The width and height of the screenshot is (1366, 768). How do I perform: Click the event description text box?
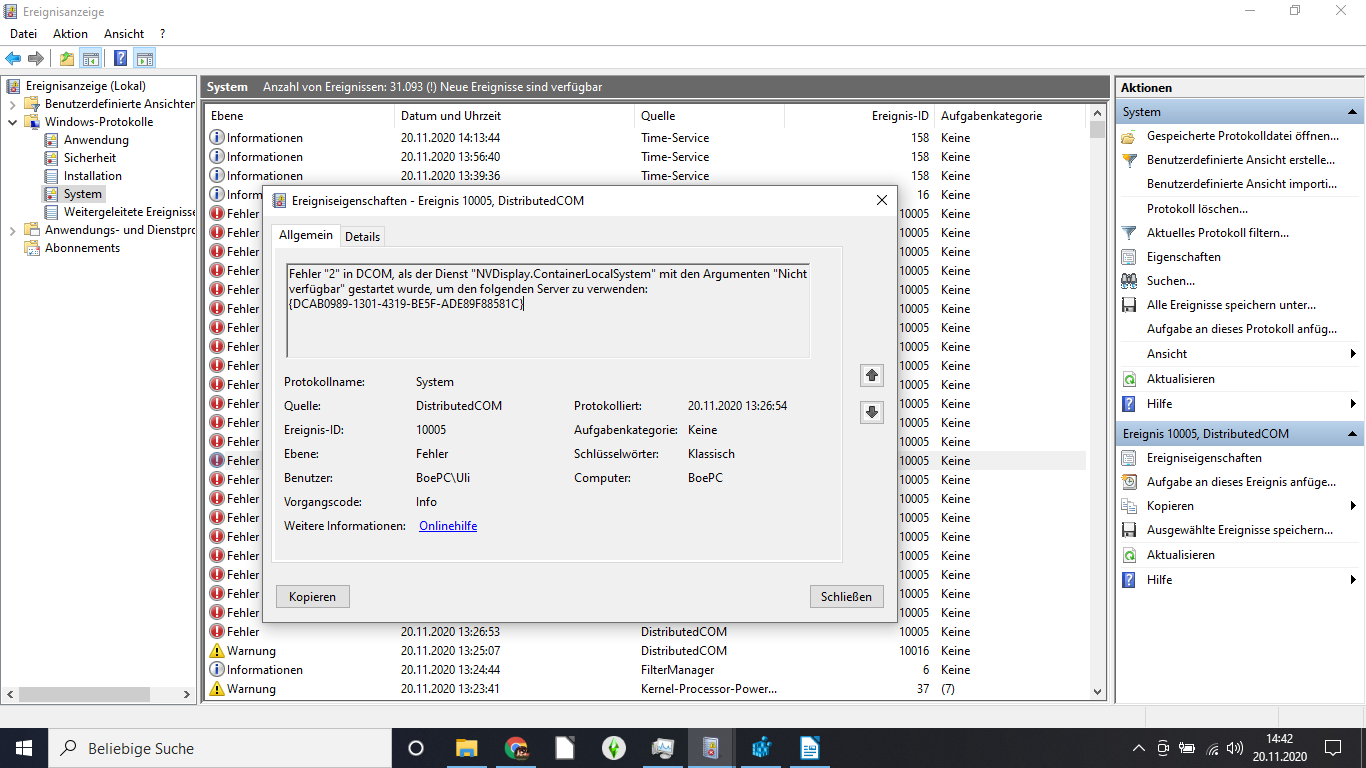click(548, 311)
